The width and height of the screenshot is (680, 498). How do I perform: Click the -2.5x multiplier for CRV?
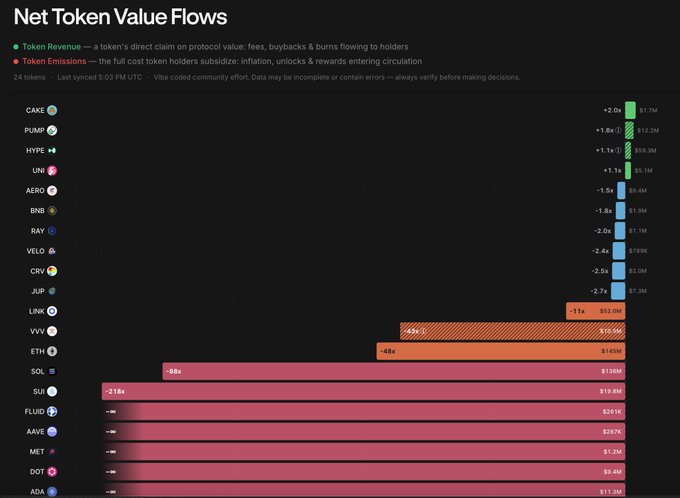pyautogui.click(x=600, y=271)
